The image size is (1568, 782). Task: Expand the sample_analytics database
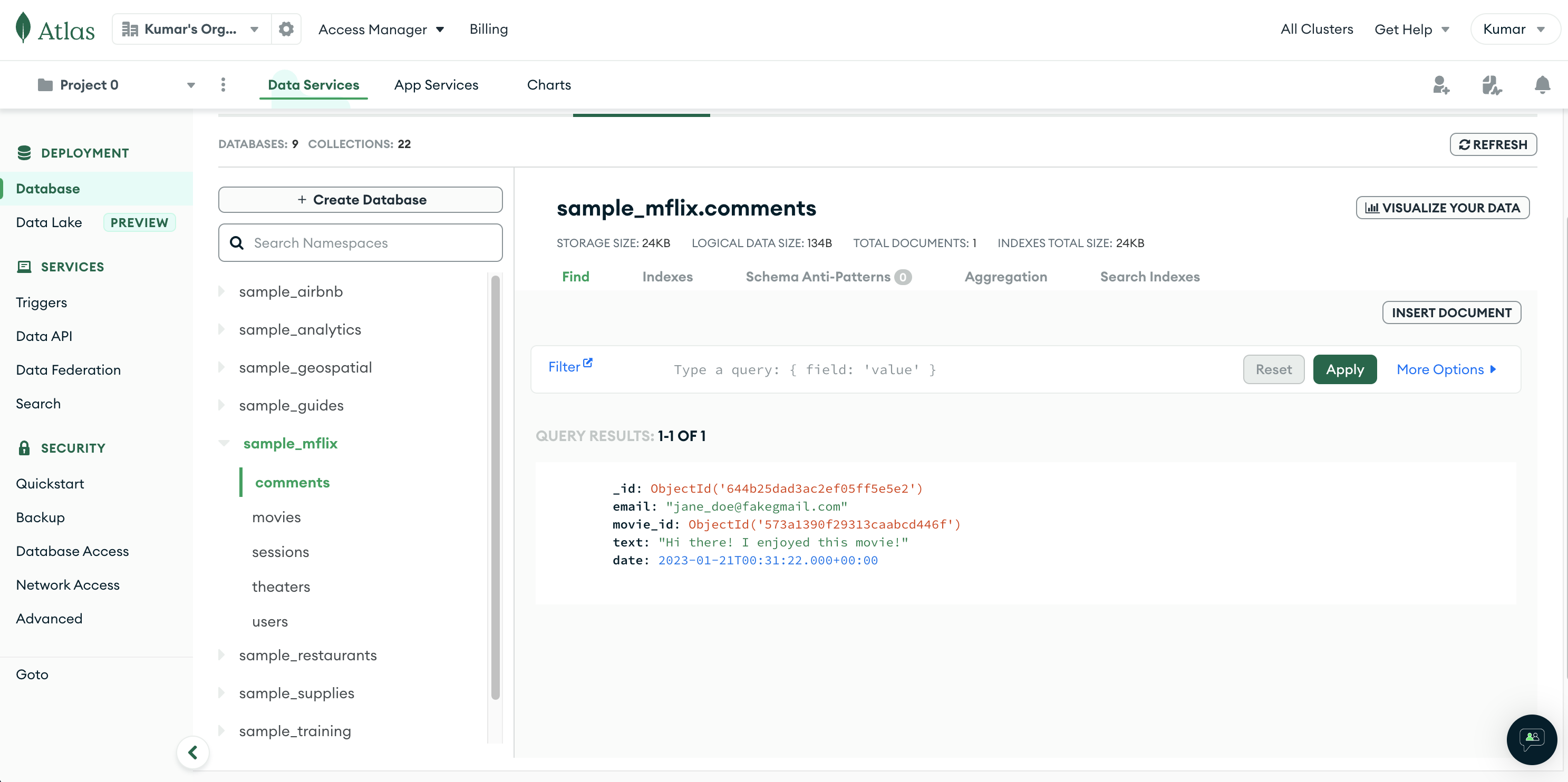(x=221, y=329)
